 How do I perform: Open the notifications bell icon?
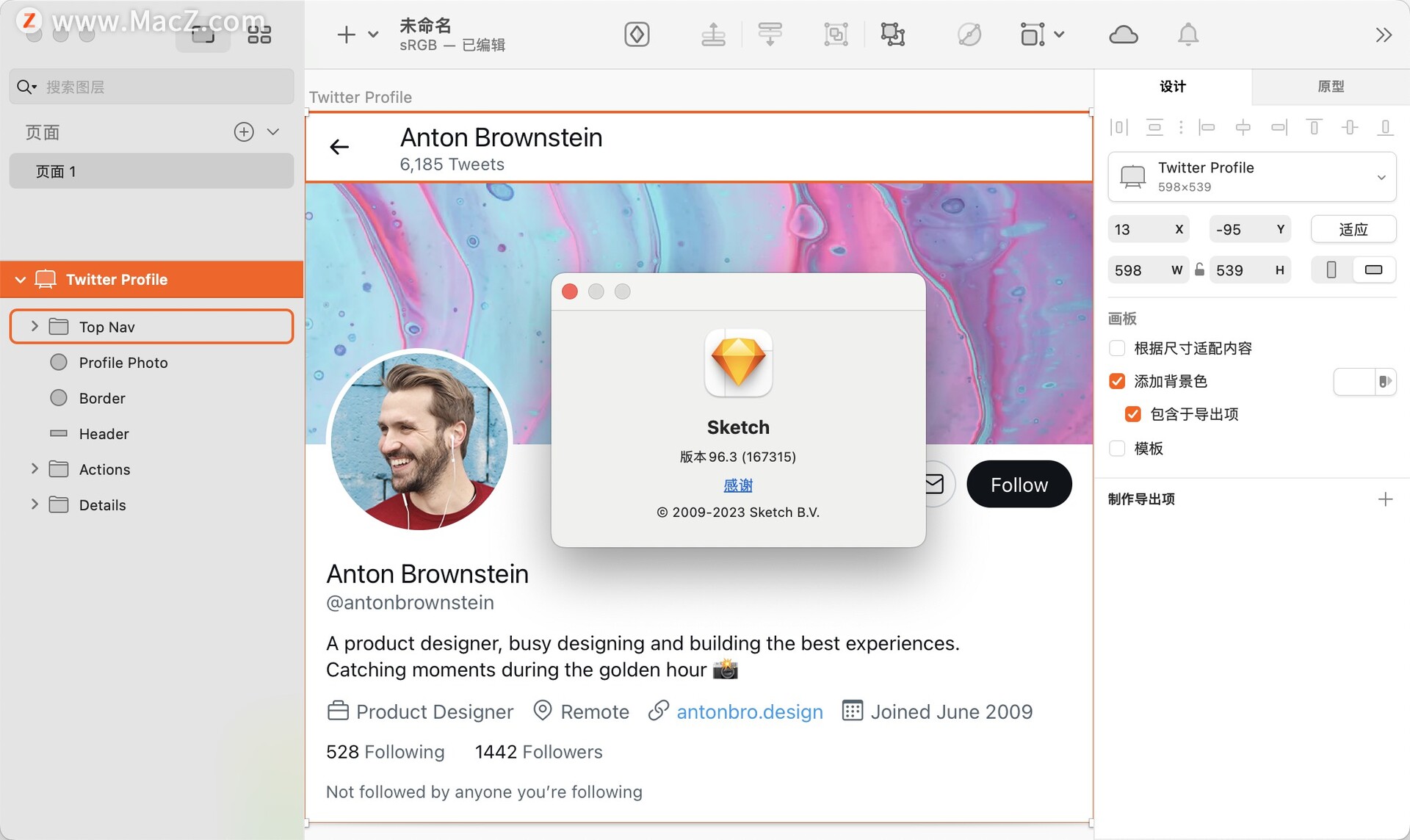pyautogui.click(x=1187, y=35)
